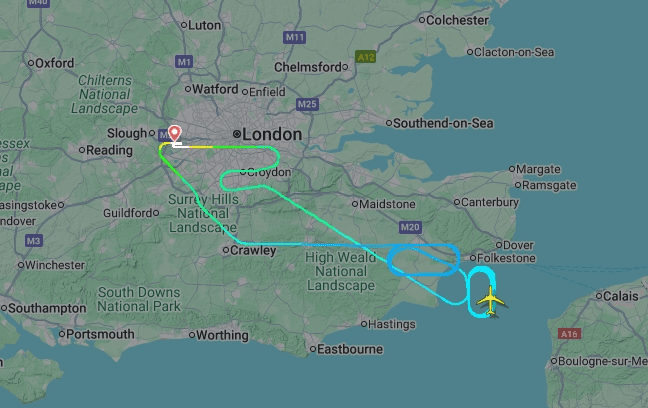Image resolution: width=648 pixels, height=408 pixels.
Task: Click the M25 motorway badge
Action: click(307, 104)
